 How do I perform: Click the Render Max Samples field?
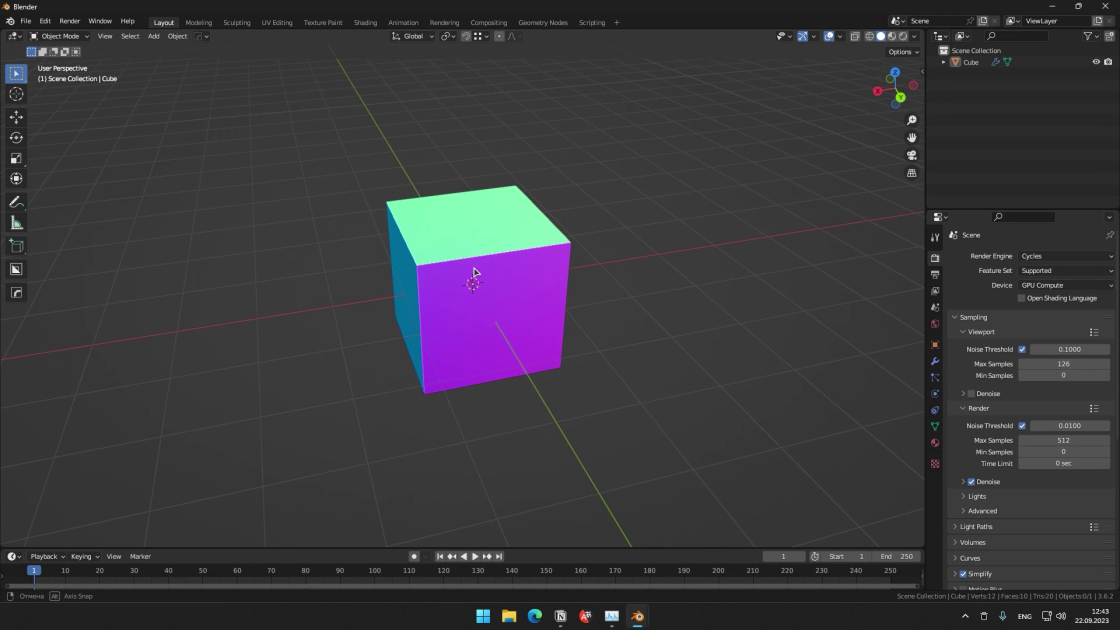[x=1063, y=440]
